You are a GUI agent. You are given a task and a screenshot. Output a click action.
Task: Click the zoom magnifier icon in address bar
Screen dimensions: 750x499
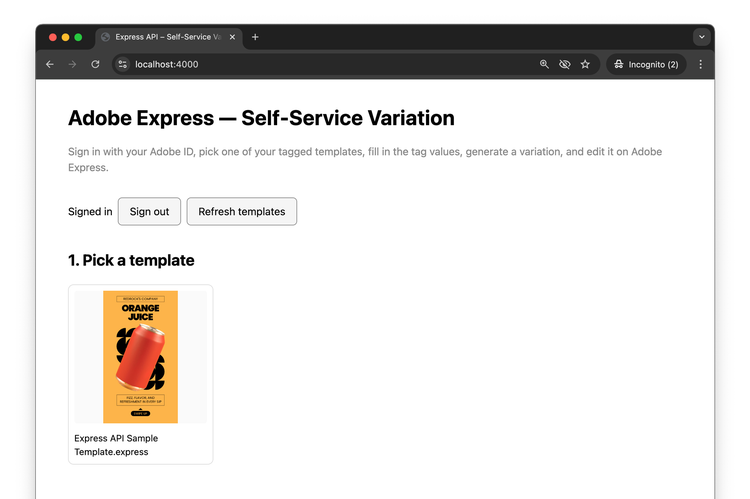544,64
